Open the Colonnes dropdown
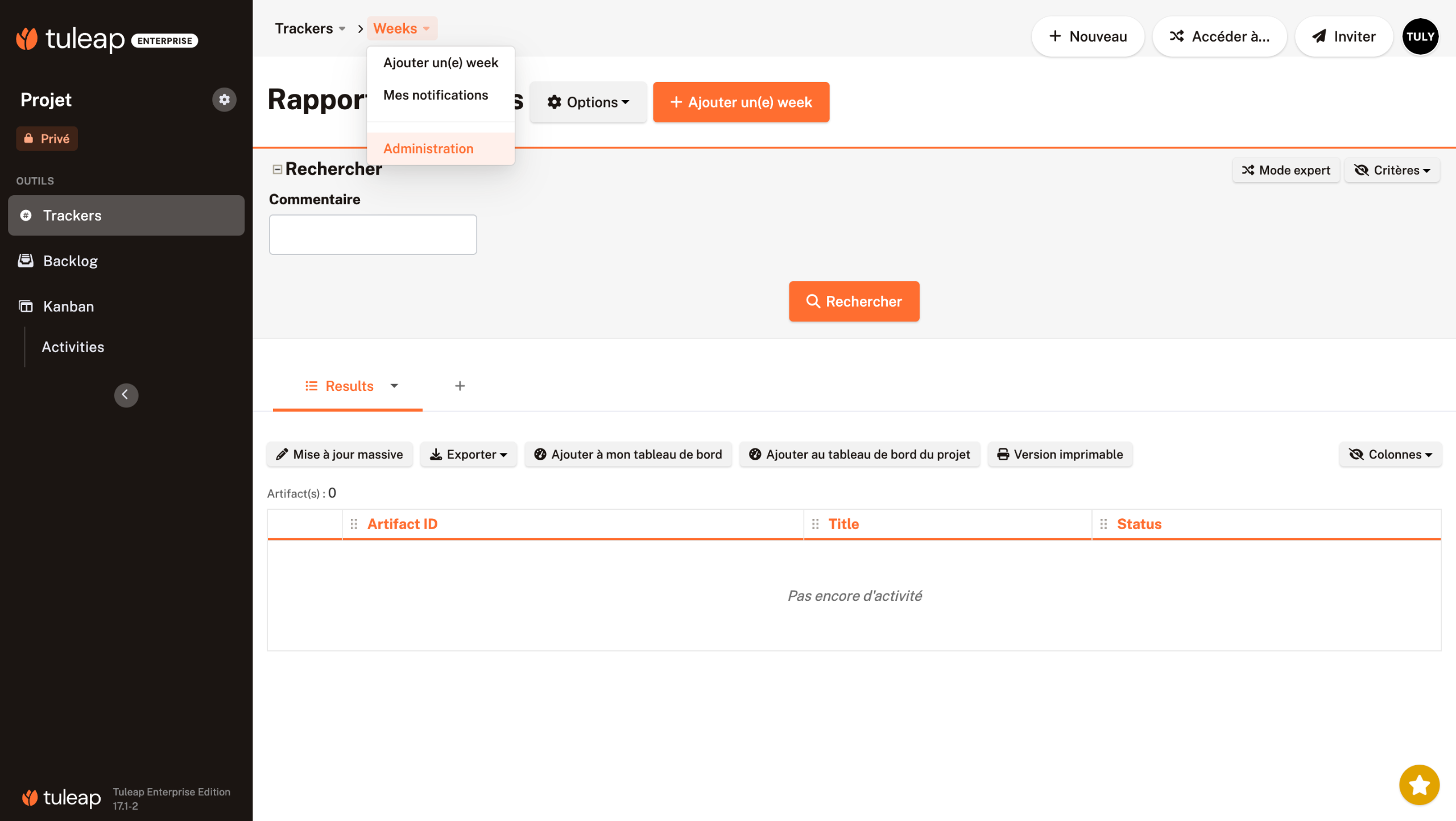Image resolution: width=1456 pixels, height=821 pixels. [1390, 454]
